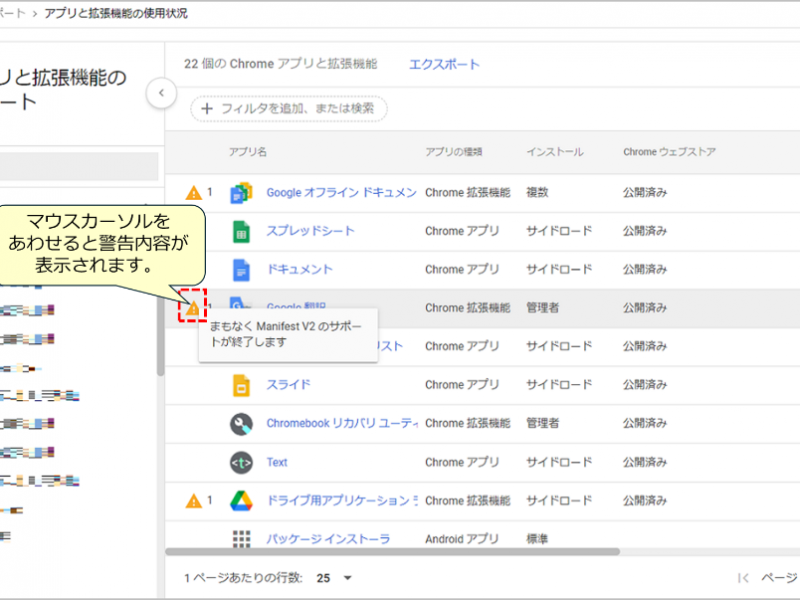The height and width of the screenshot is (600, 800).
Task: Click the blue ドキュメント app icon
Action: (241, 270)
